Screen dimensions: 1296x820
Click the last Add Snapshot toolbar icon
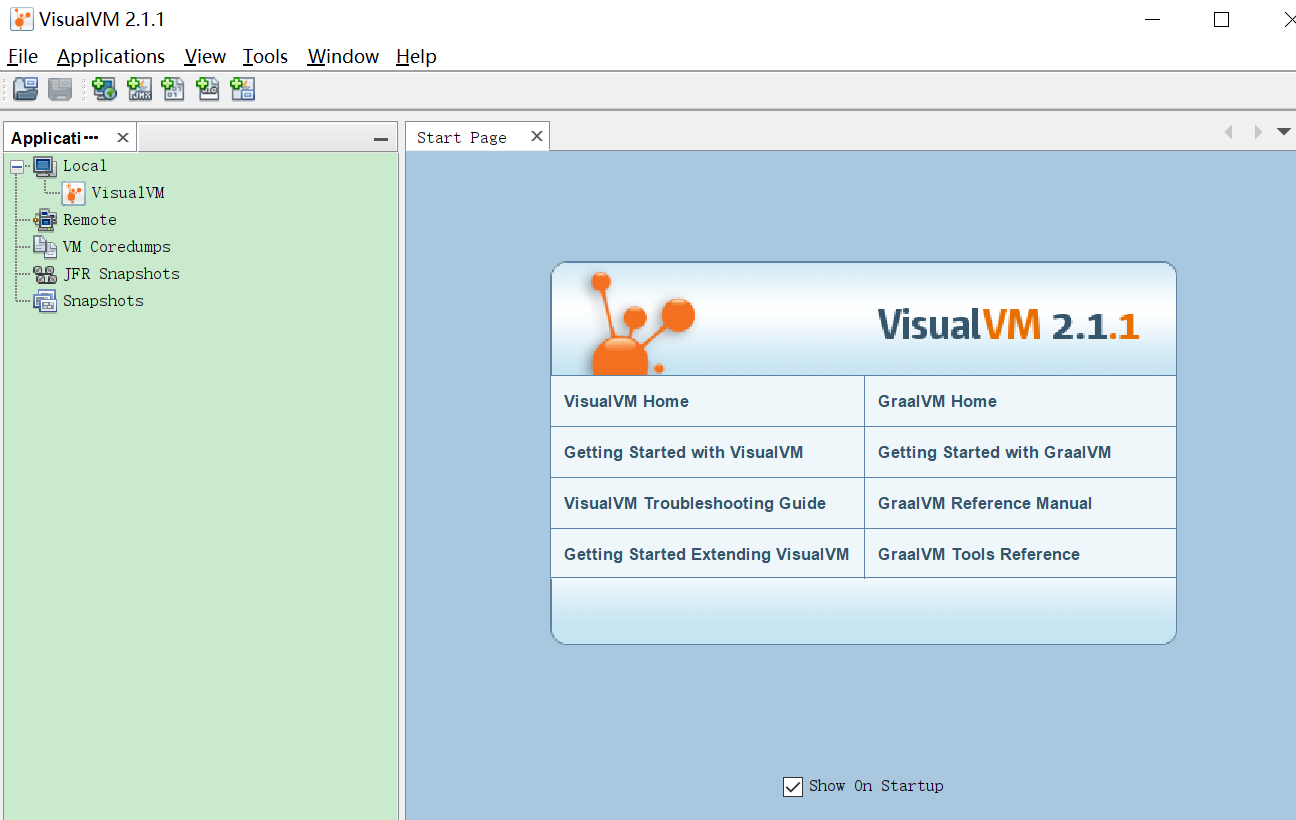pyautogui.click(x=242, y=89)
